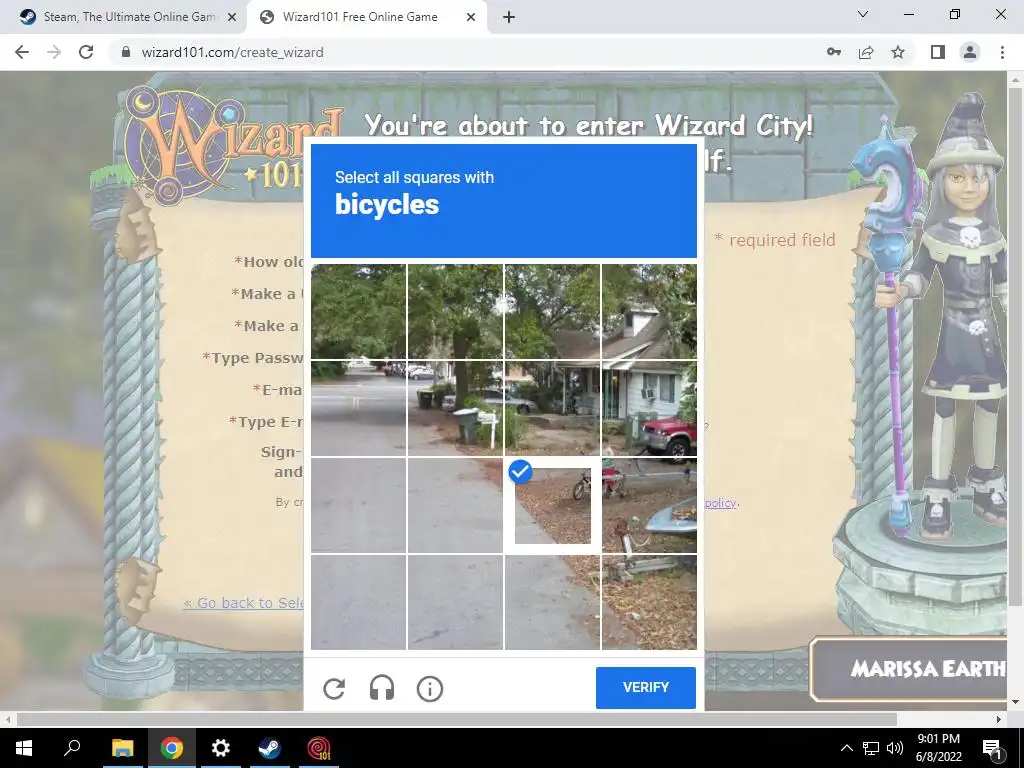
Task: Open the privacy policy link
Action: click(x=720, y=503)
